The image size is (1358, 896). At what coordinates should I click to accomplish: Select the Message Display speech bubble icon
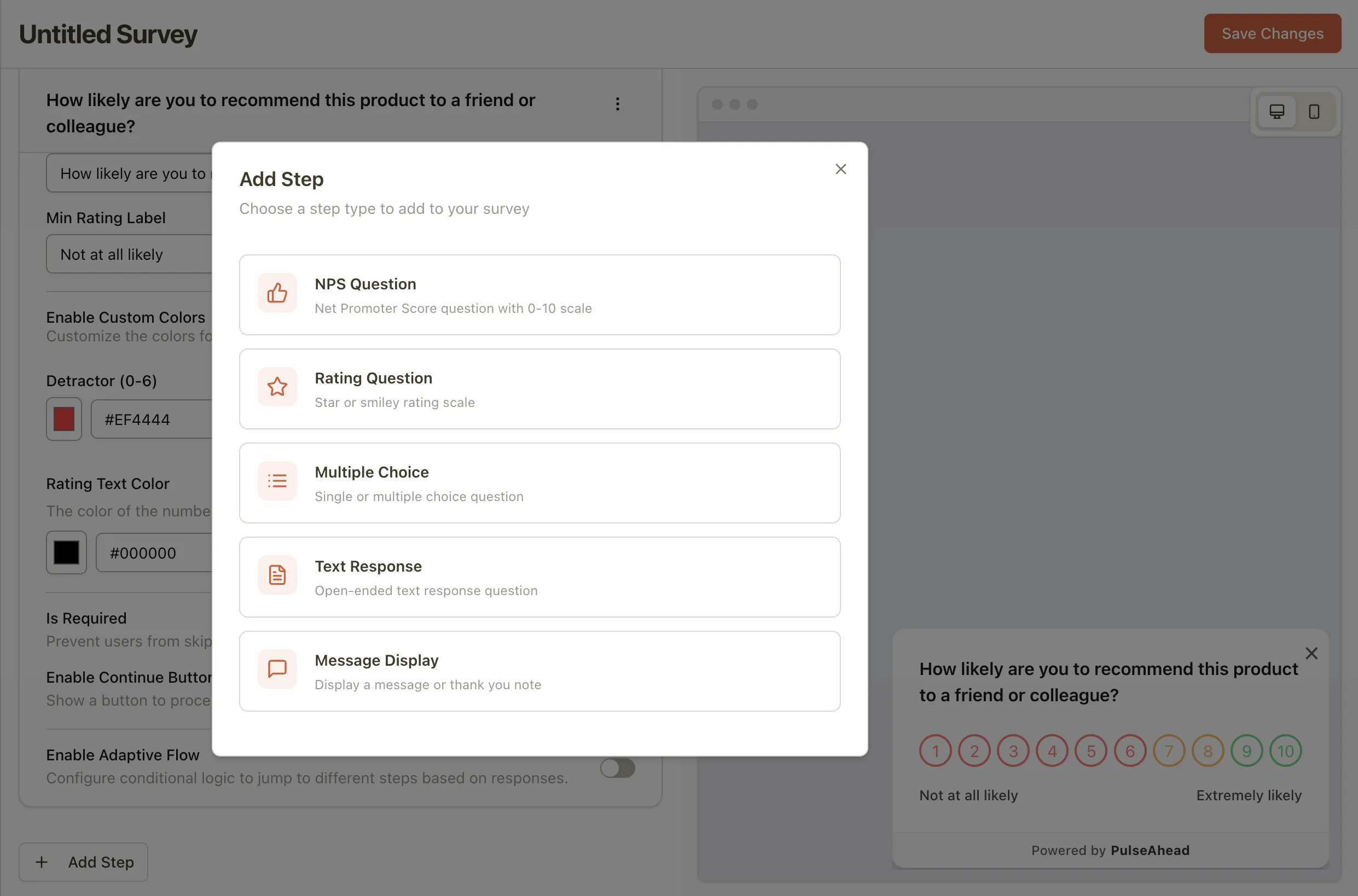[277, 668]
